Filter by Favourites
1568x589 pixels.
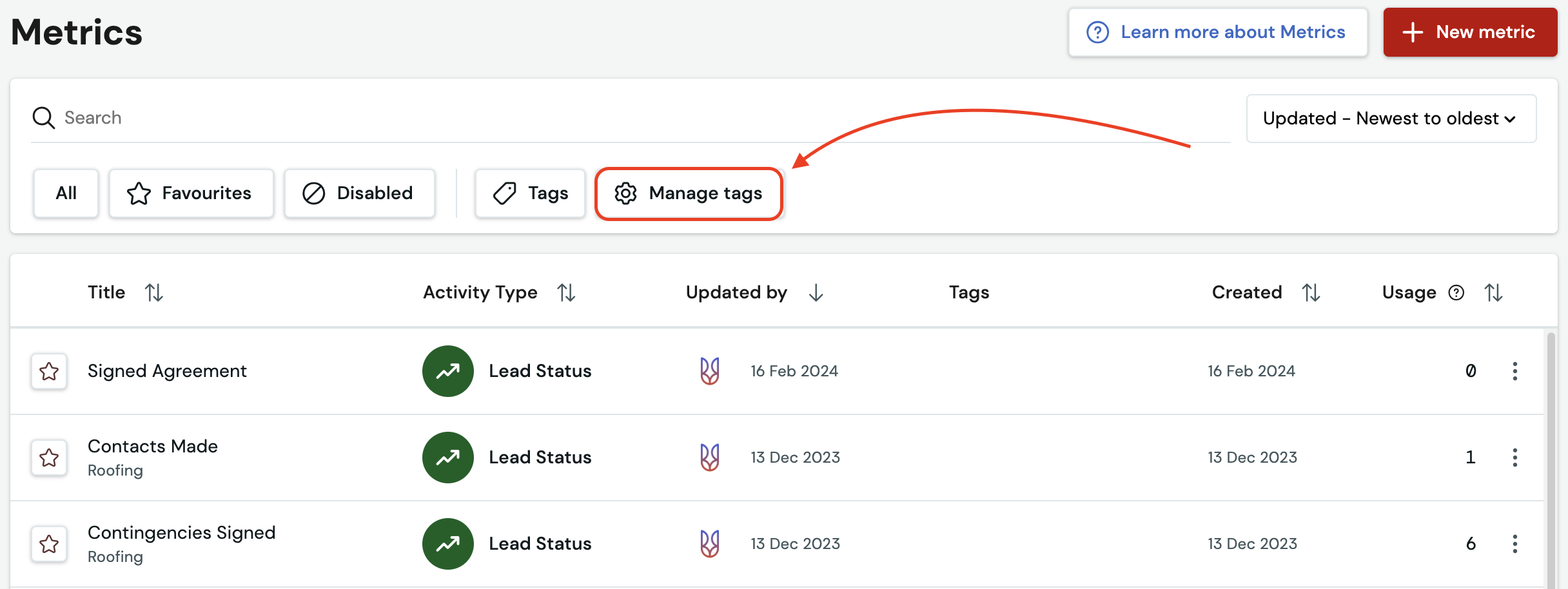tap(191, 193)
